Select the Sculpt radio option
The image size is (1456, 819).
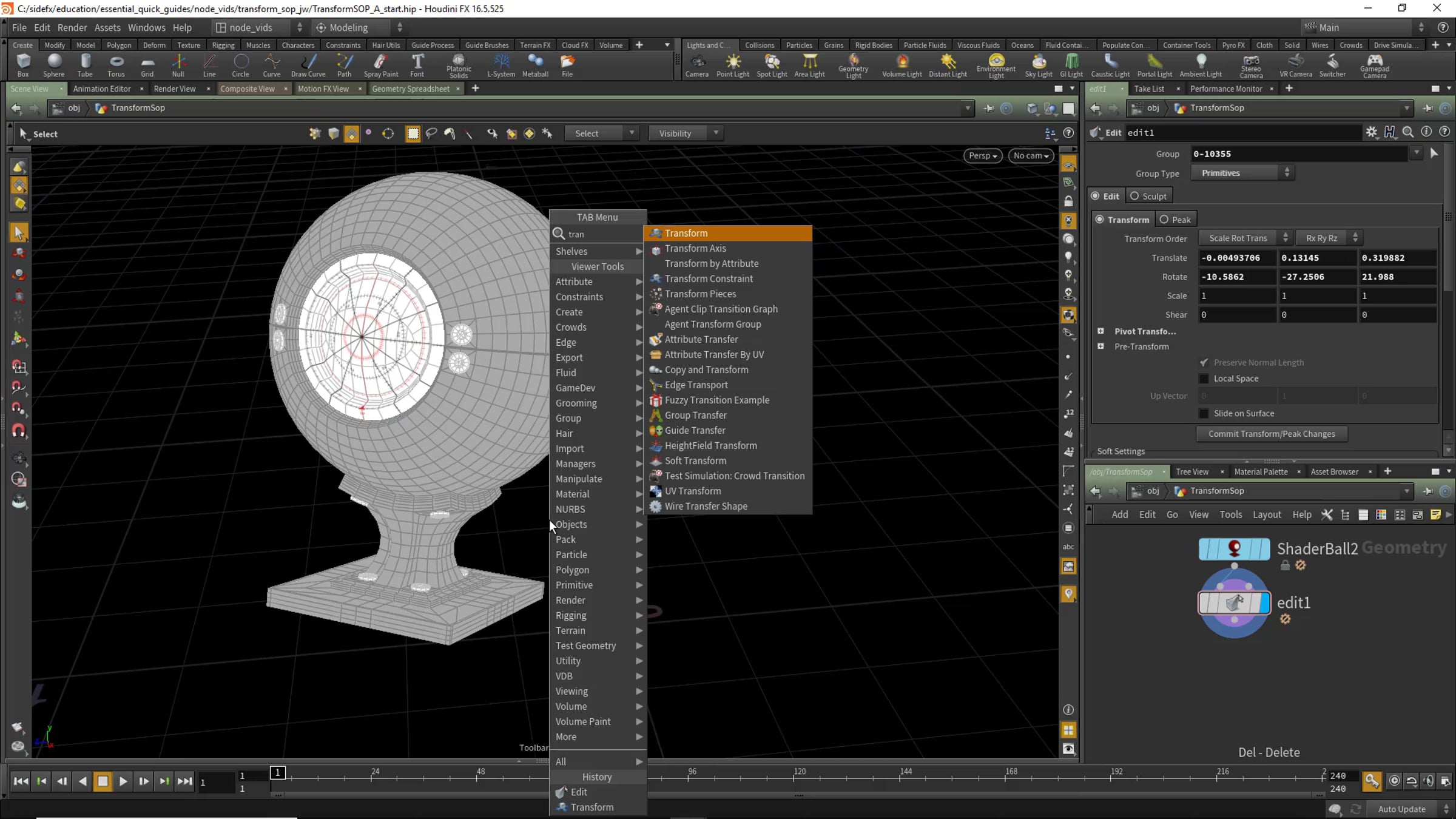pyautogui.click(x=1148, y=196)
